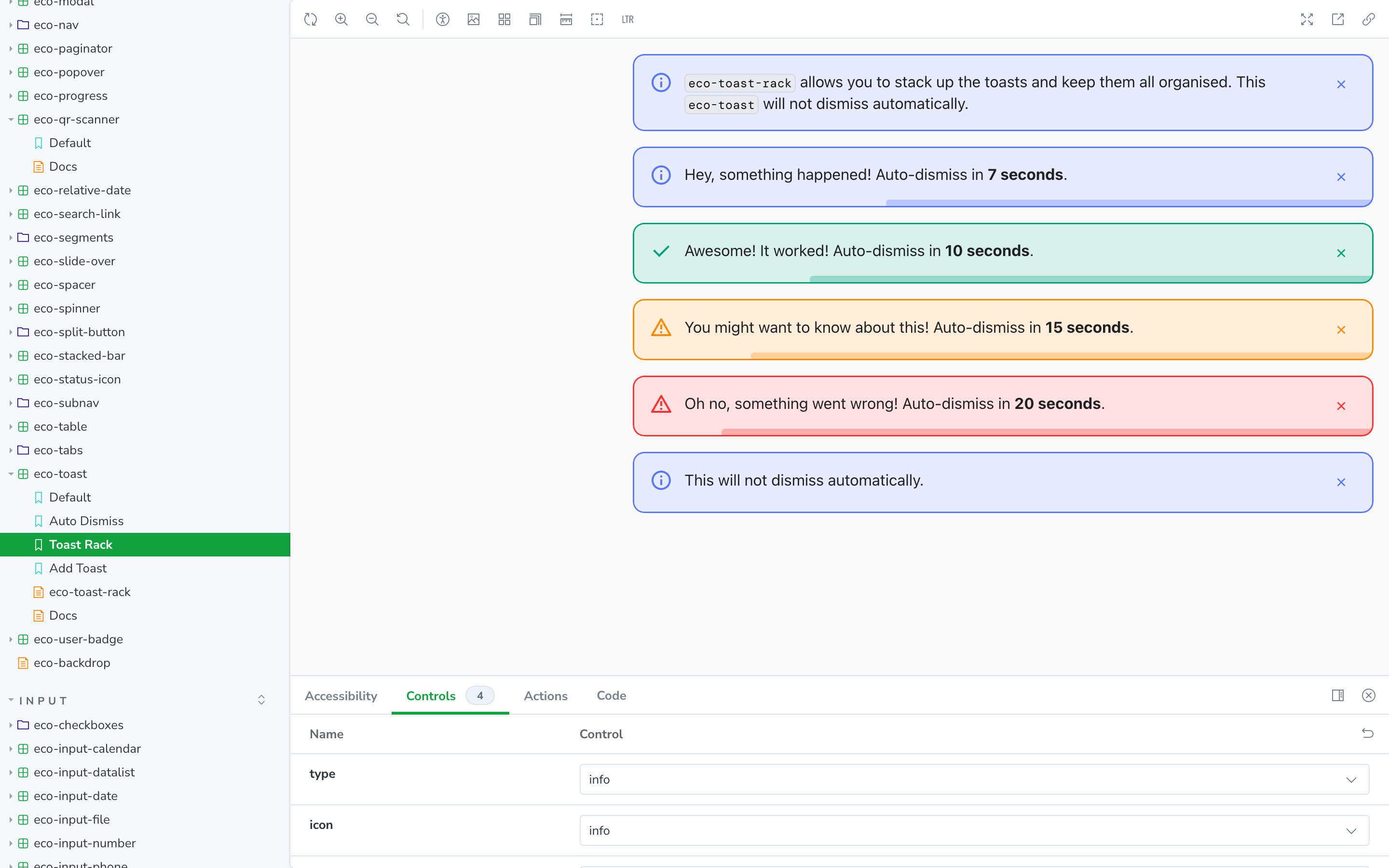Expand all stories in the INPUT section
The width and height of the screenshot is (1389, 868).
click(x=261, y=700)
